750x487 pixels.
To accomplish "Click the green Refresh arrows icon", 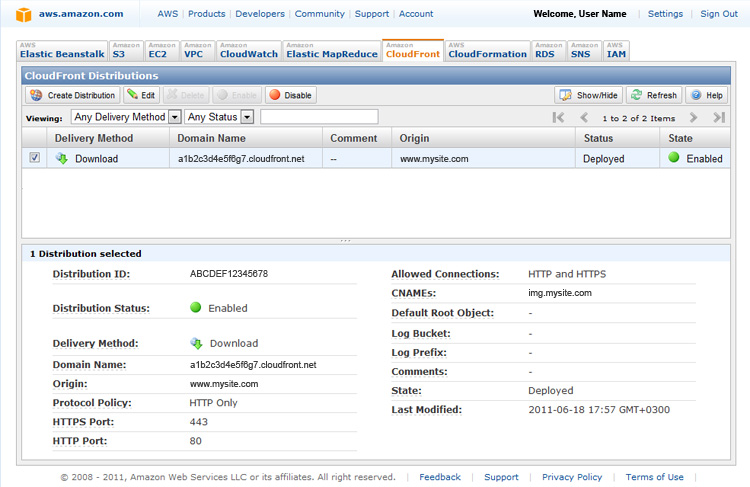I will coord(636,95).
